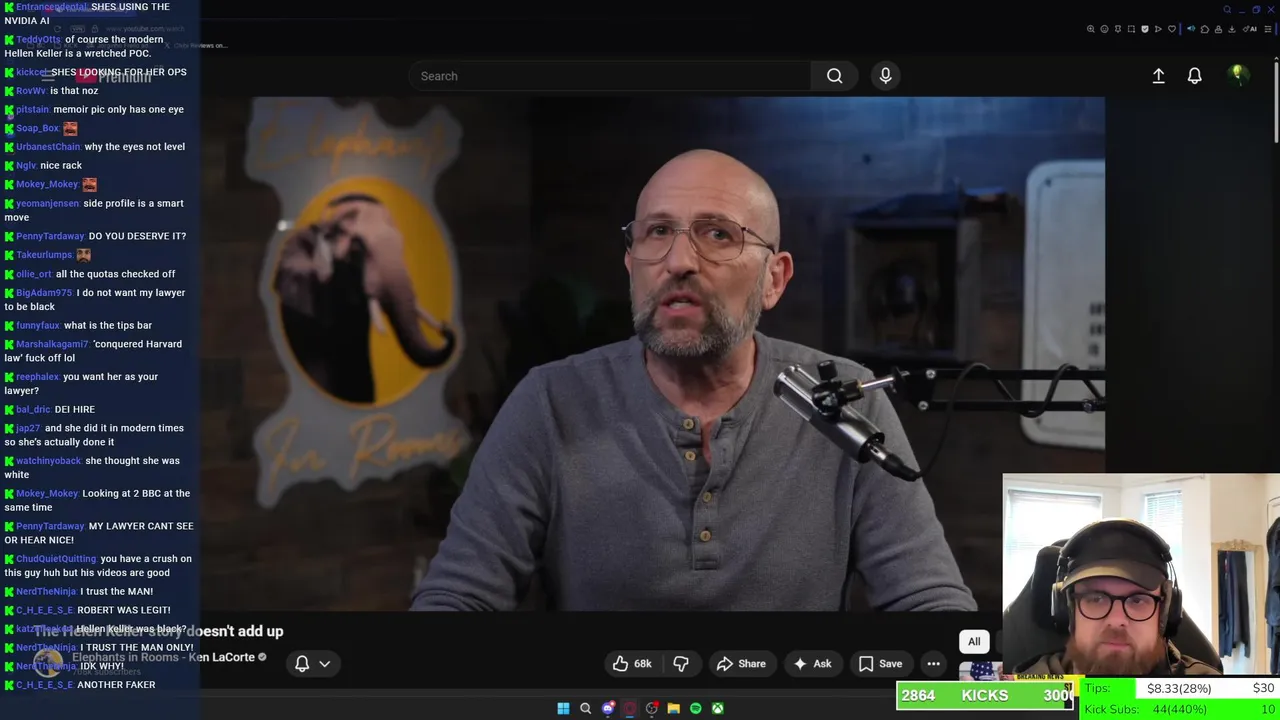Start voice search with microphone icon
This screenshot has width=1280, height=720.
pyautogui.click(x=885, y=76)
